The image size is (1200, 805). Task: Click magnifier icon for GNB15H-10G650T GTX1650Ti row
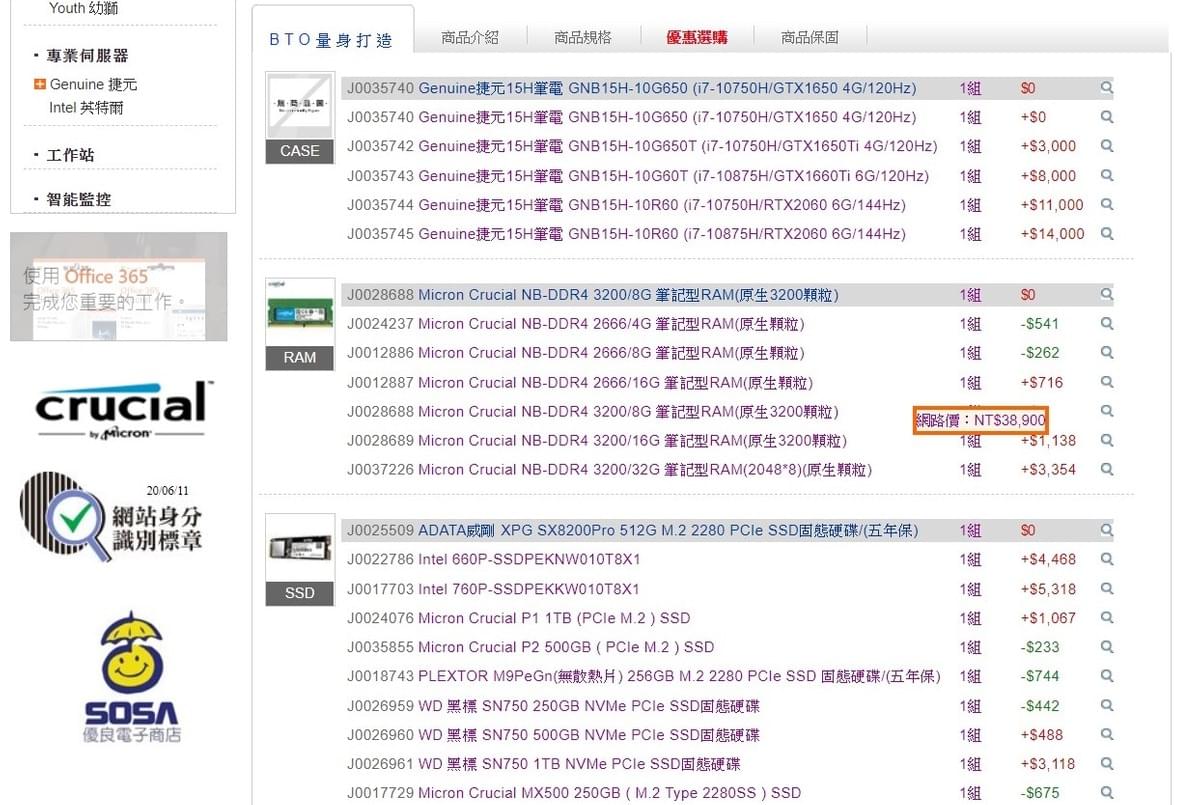click(1107, 146)
